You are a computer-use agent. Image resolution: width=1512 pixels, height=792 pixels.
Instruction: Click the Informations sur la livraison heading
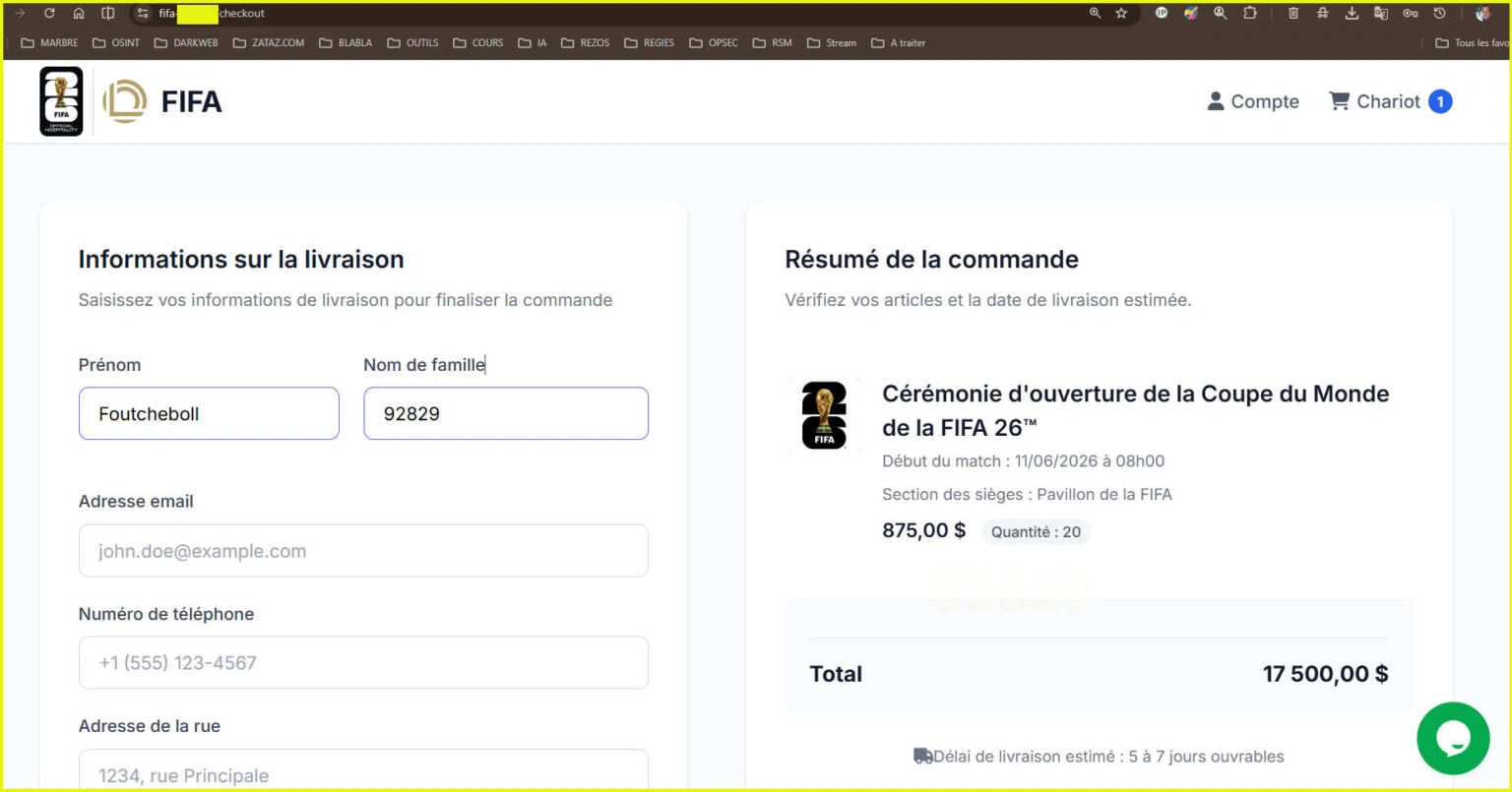point(241,260)
